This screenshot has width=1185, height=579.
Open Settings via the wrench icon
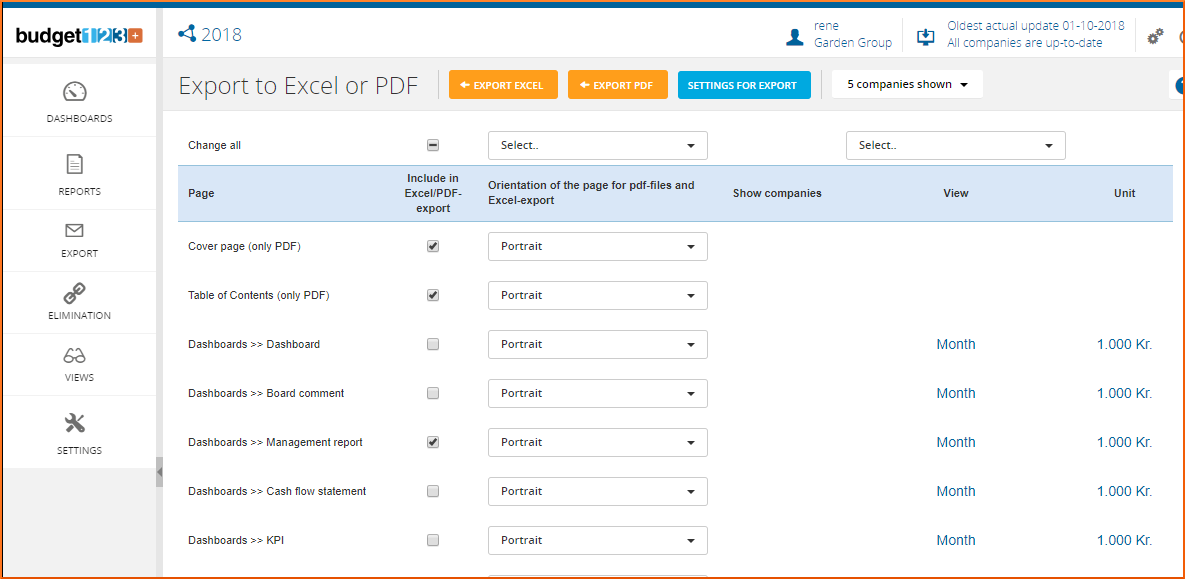coord(75,423)
